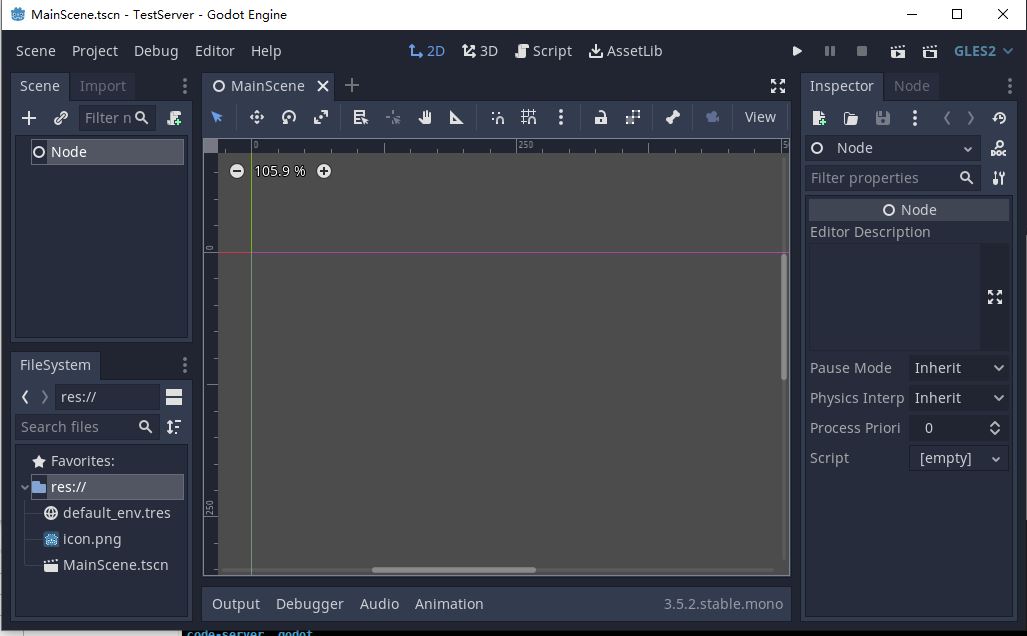Viewport: 1027px width, 636px height.
Task: Choose the list-select tool in the viewport toolbar
Action: coord(360,117)
